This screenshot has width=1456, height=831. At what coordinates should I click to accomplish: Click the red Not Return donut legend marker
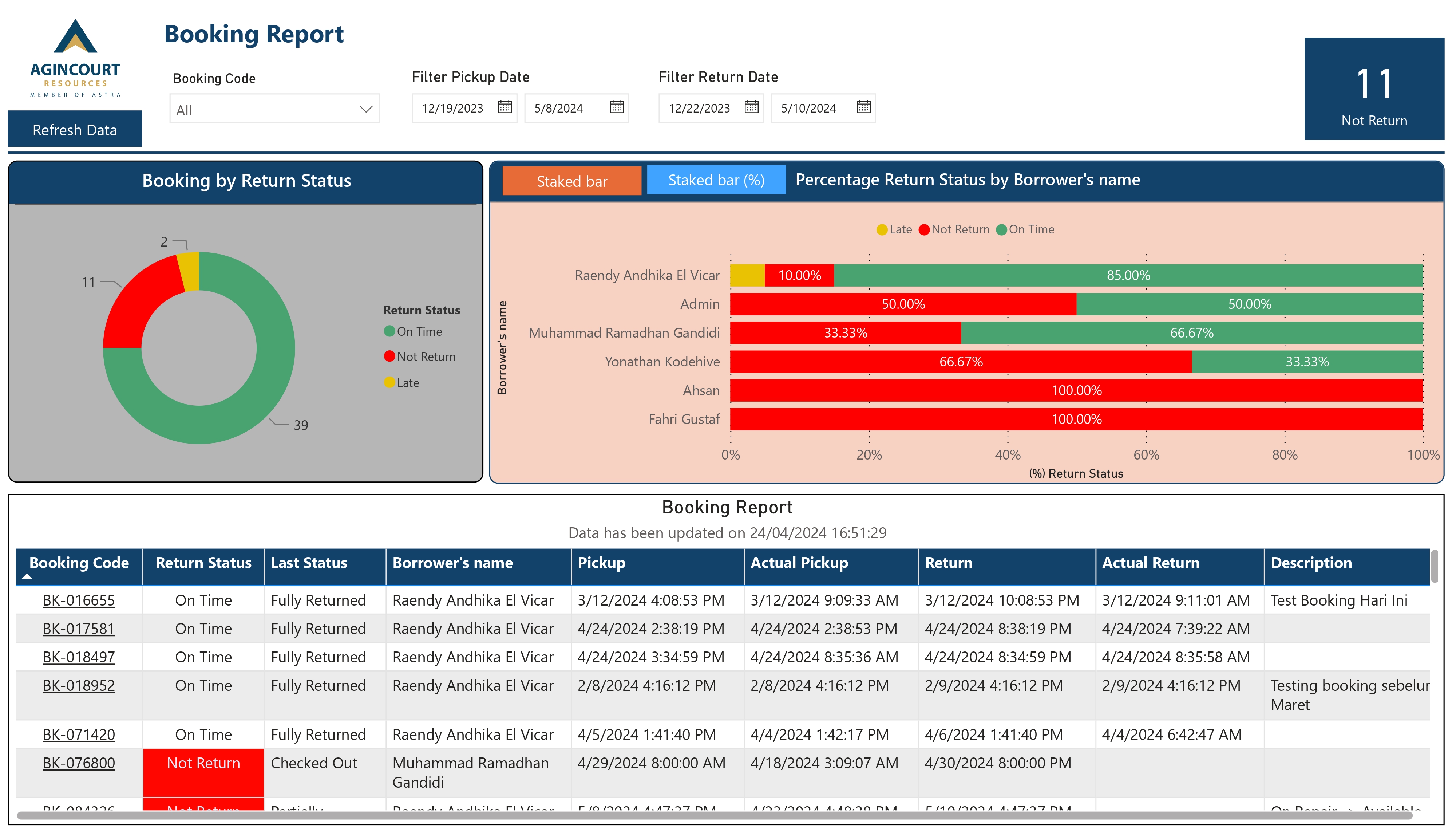(389, 356)
